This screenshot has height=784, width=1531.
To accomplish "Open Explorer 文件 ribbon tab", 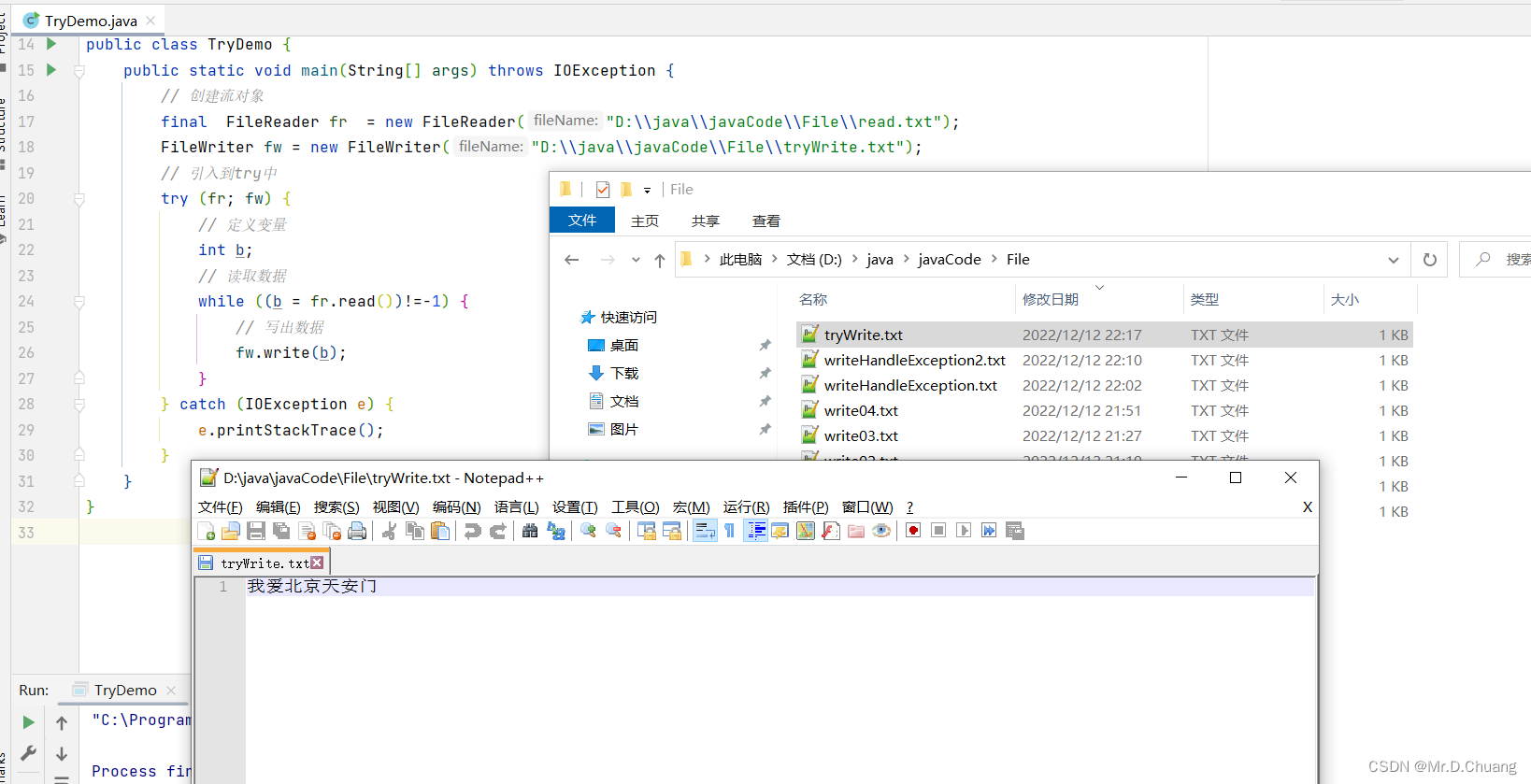I will pyautogui.click(x=582, y=221).
